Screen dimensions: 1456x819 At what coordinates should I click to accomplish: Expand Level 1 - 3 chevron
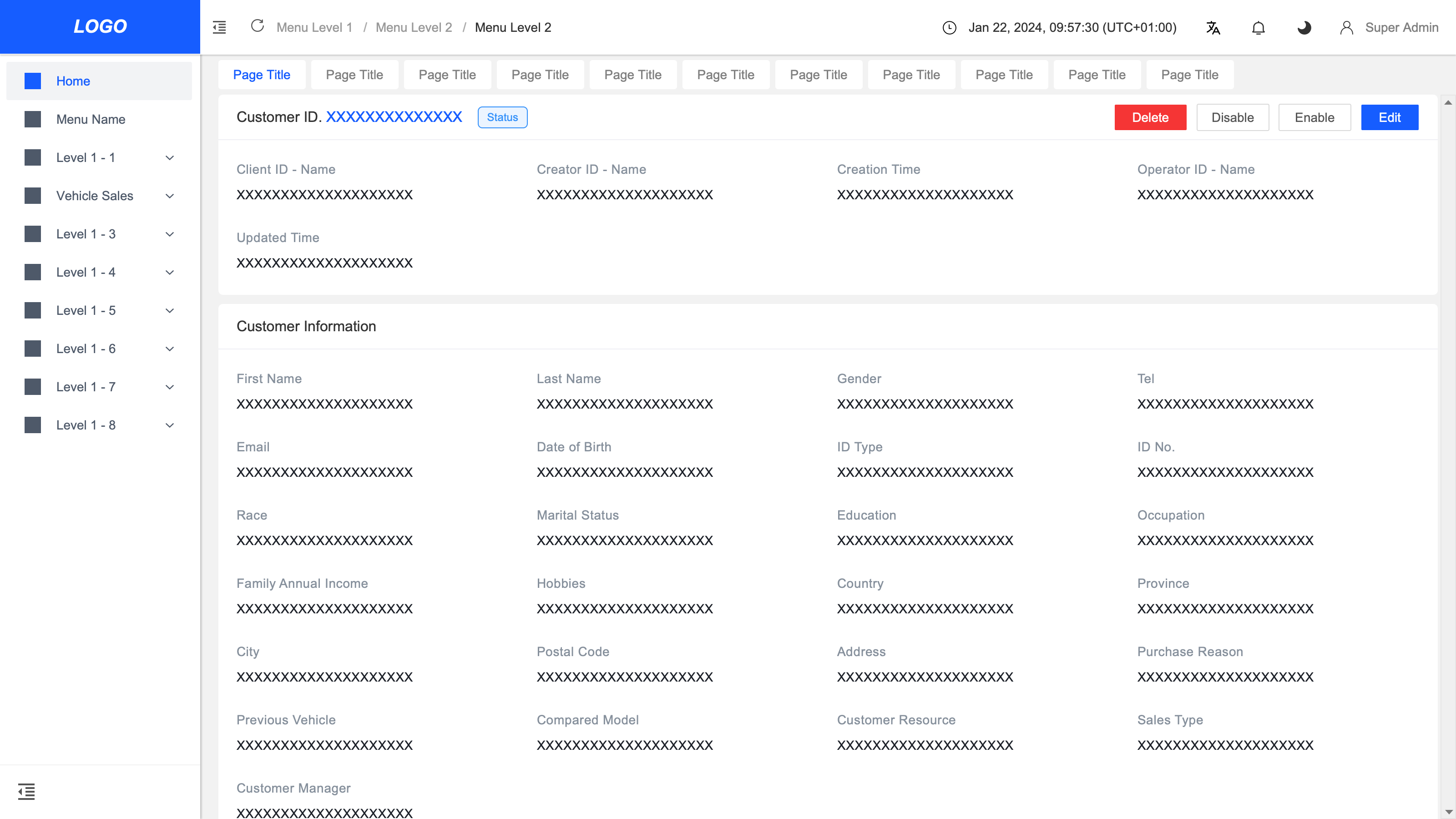click(x=170, y=234)
